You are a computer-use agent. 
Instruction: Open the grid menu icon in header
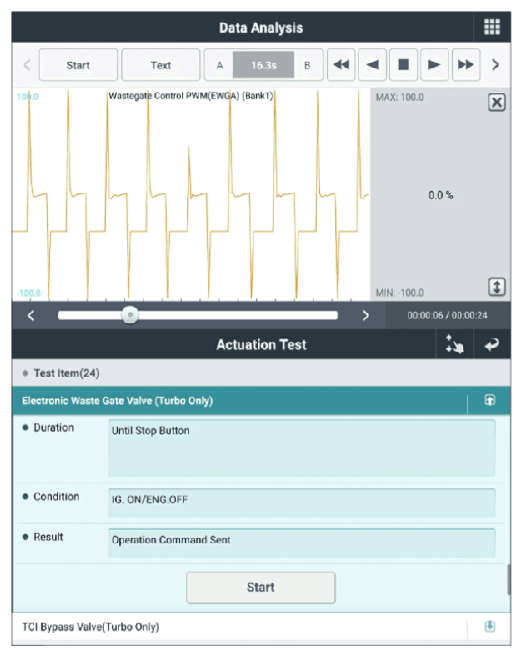click(x=492, y=27)
